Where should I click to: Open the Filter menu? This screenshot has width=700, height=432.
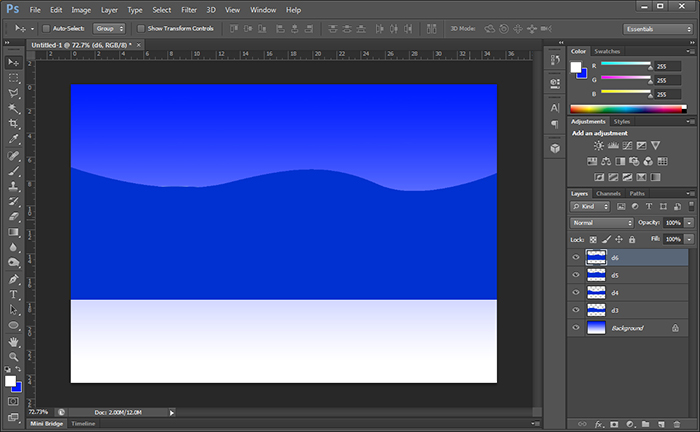click(x=189, y=9)
